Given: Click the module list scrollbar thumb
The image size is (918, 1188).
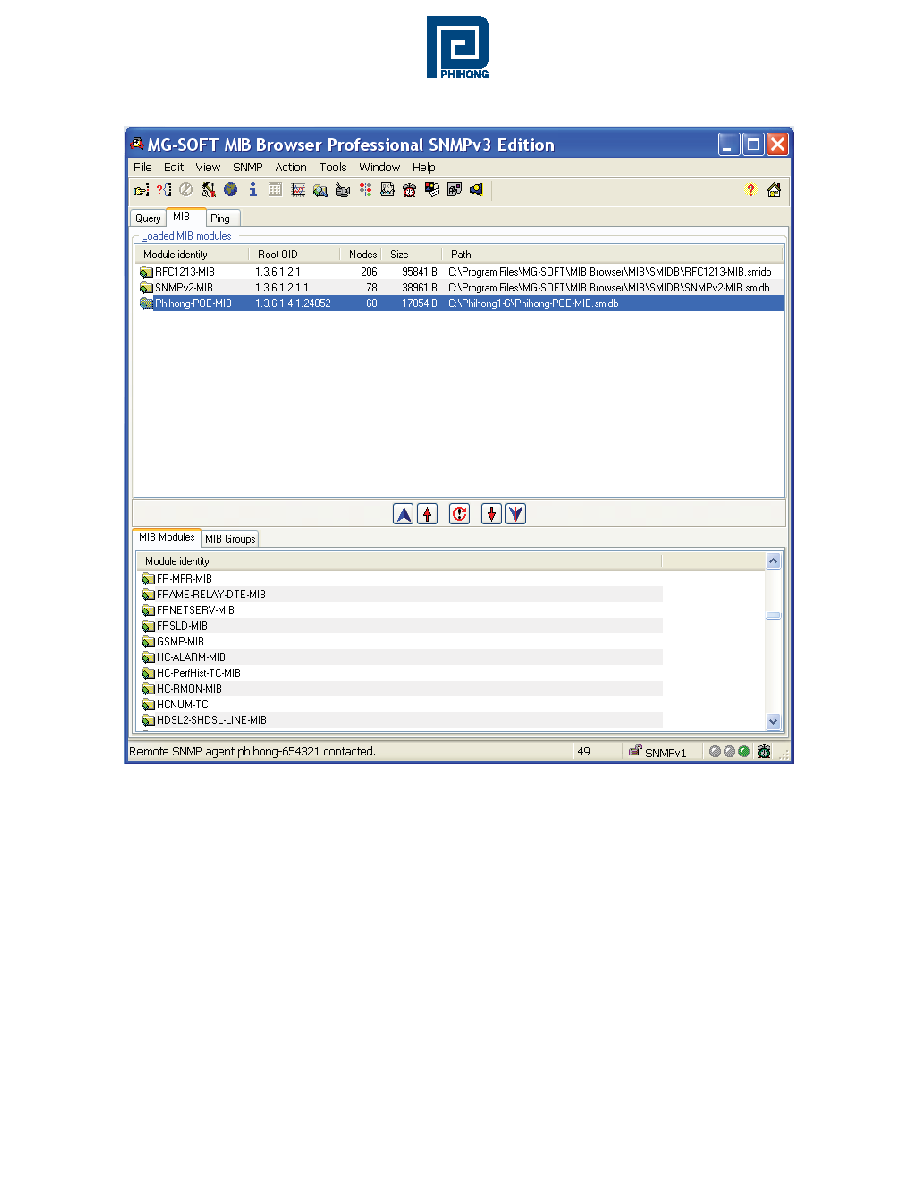Looking at the screenshot, I should (x=773, y=615).
